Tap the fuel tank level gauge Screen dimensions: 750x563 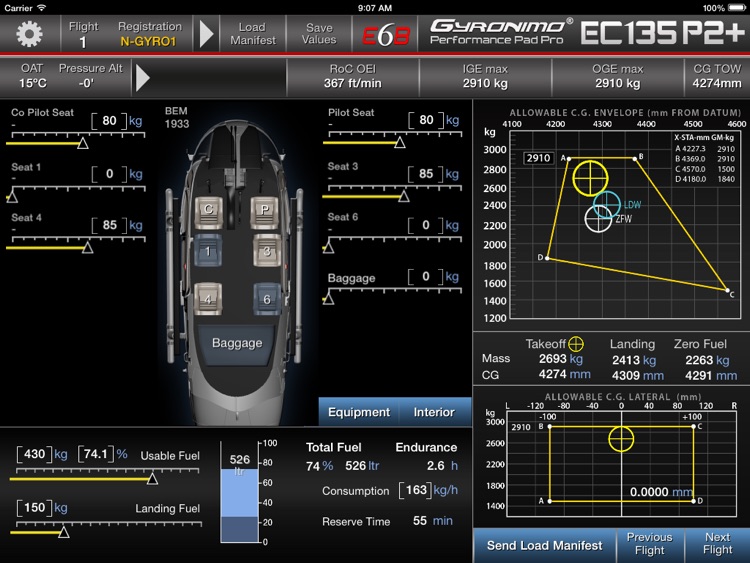click(x=239, y=492)
